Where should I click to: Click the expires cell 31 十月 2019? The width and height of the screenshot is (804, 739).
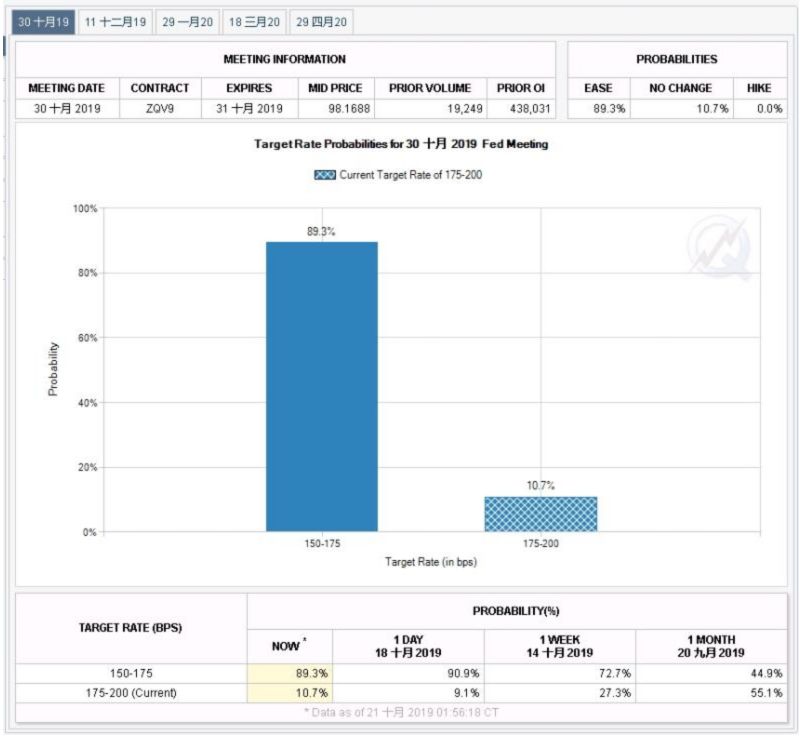pyautogui.click(x=249, y=109)
